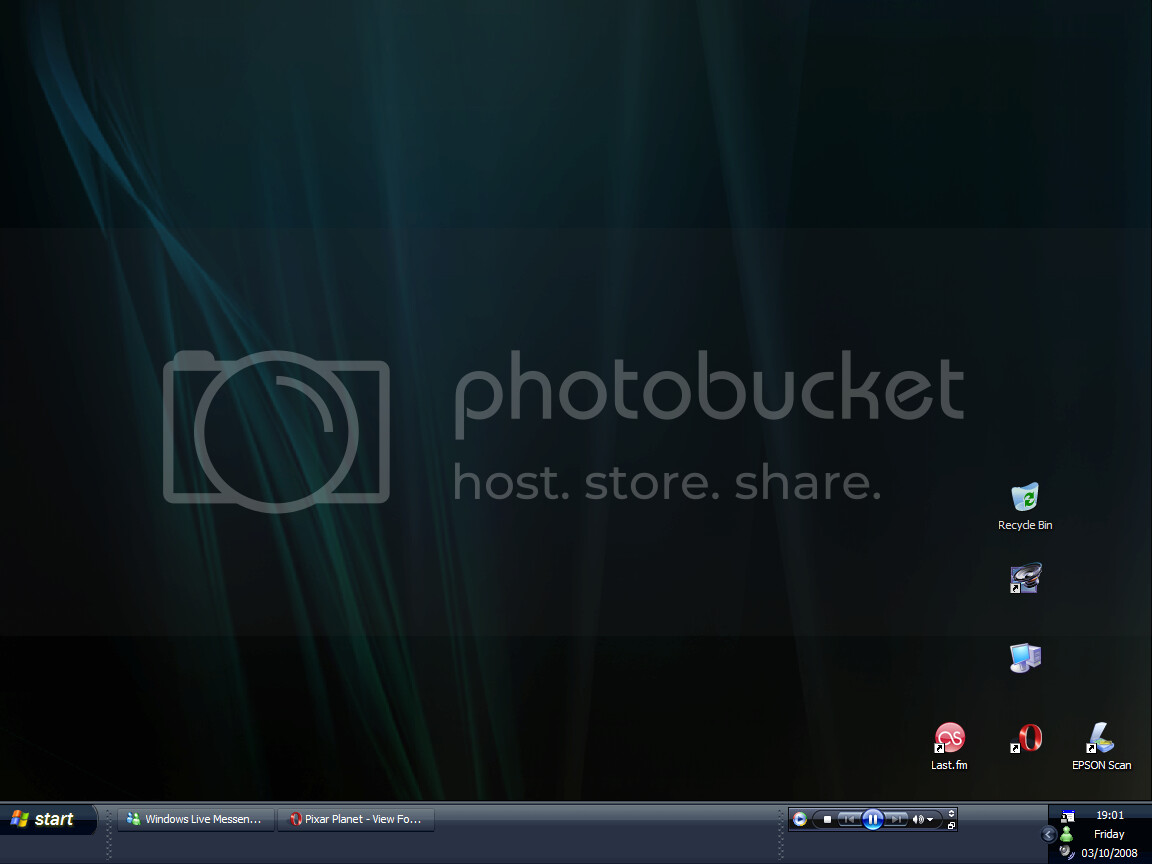
Task: Switch to the Pixar Planet Opera window
Action: coord(356,819)
